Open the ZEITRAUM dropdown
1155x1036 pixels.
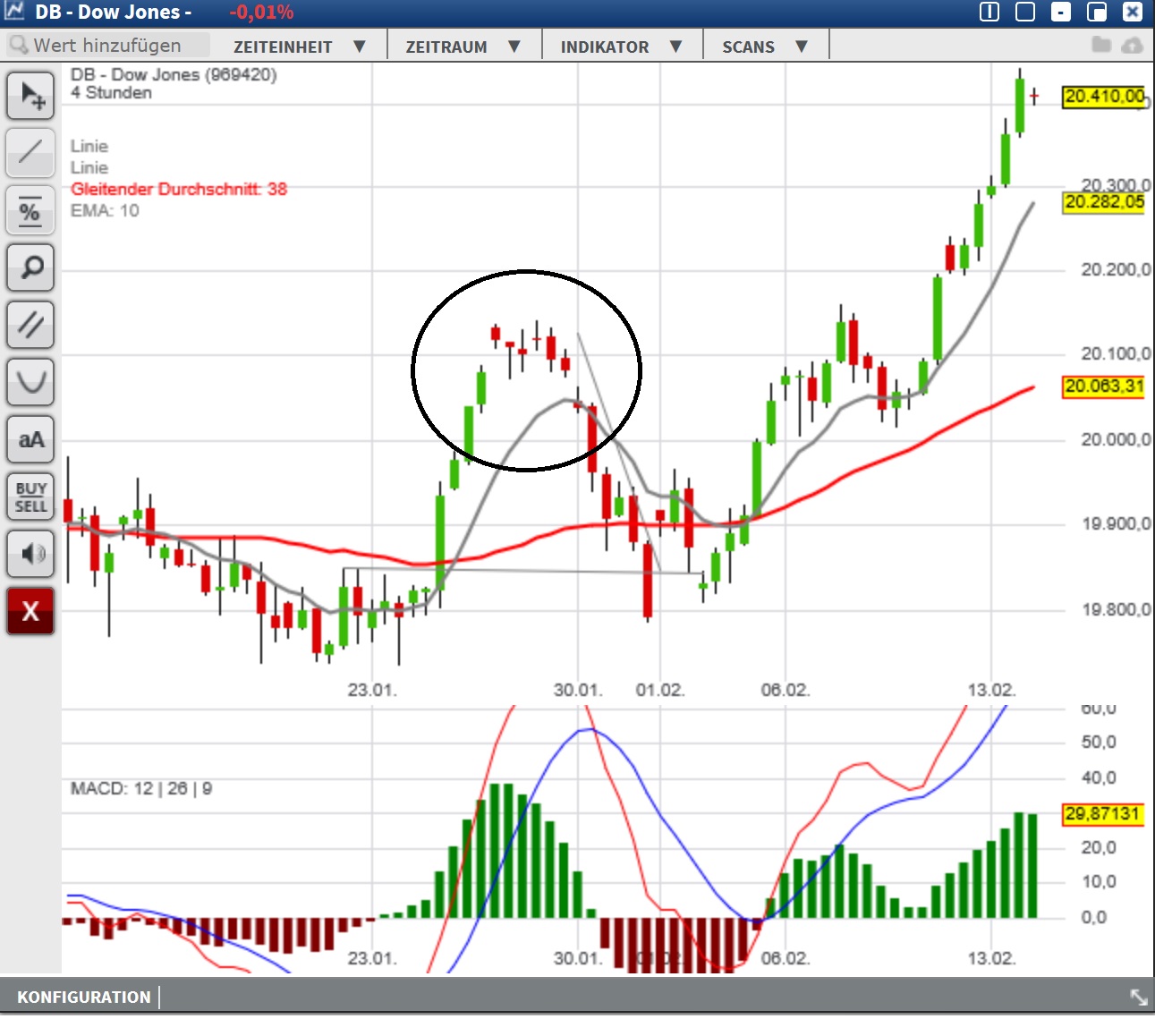(x=463, y=46)
